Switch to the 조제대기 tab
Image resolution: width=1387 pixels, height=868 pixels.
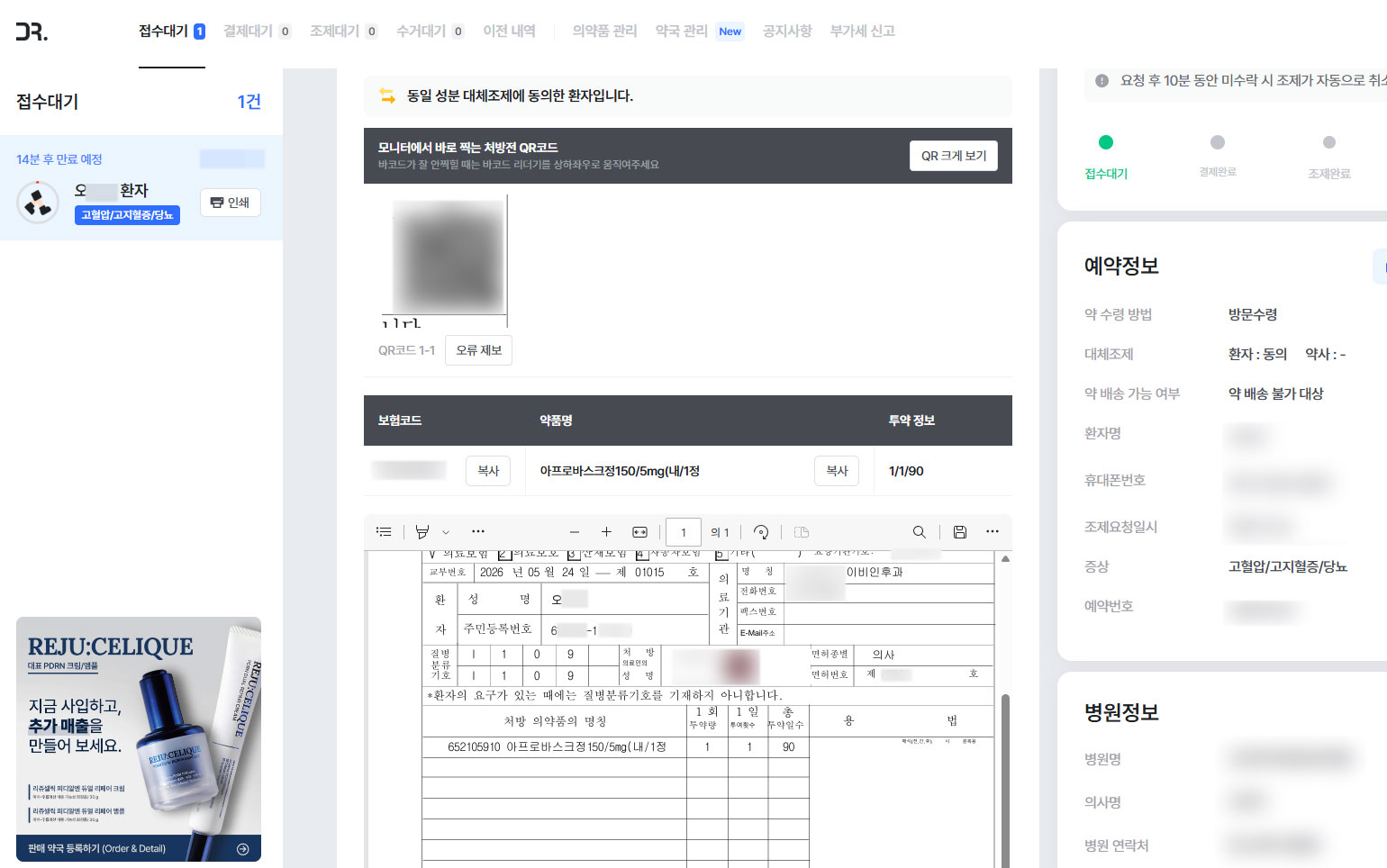(343, 32)
